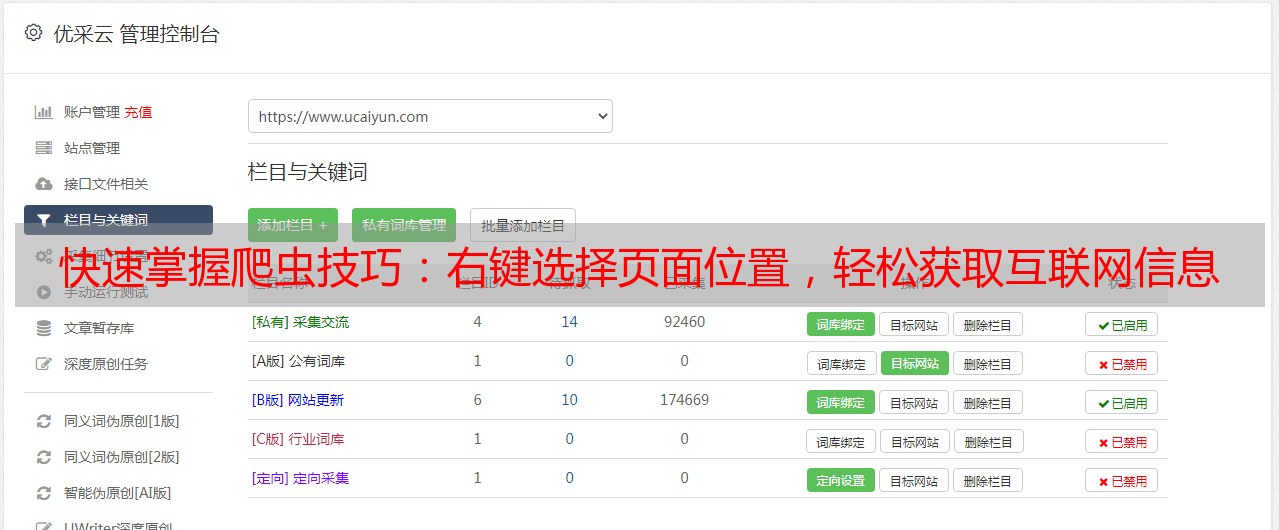Toggle 已禁用 status for 公有词库
This screenshot has width=1279, height=530.
click(x=1121, y=363)
